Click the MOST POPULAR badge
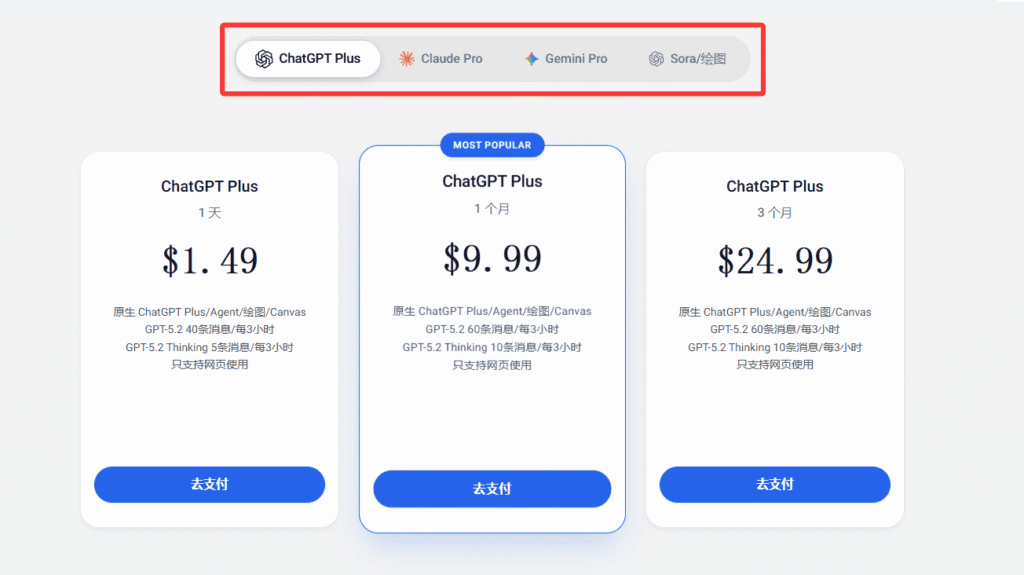The height and width of the screenshot is (575, 1024). coord(492,145)
